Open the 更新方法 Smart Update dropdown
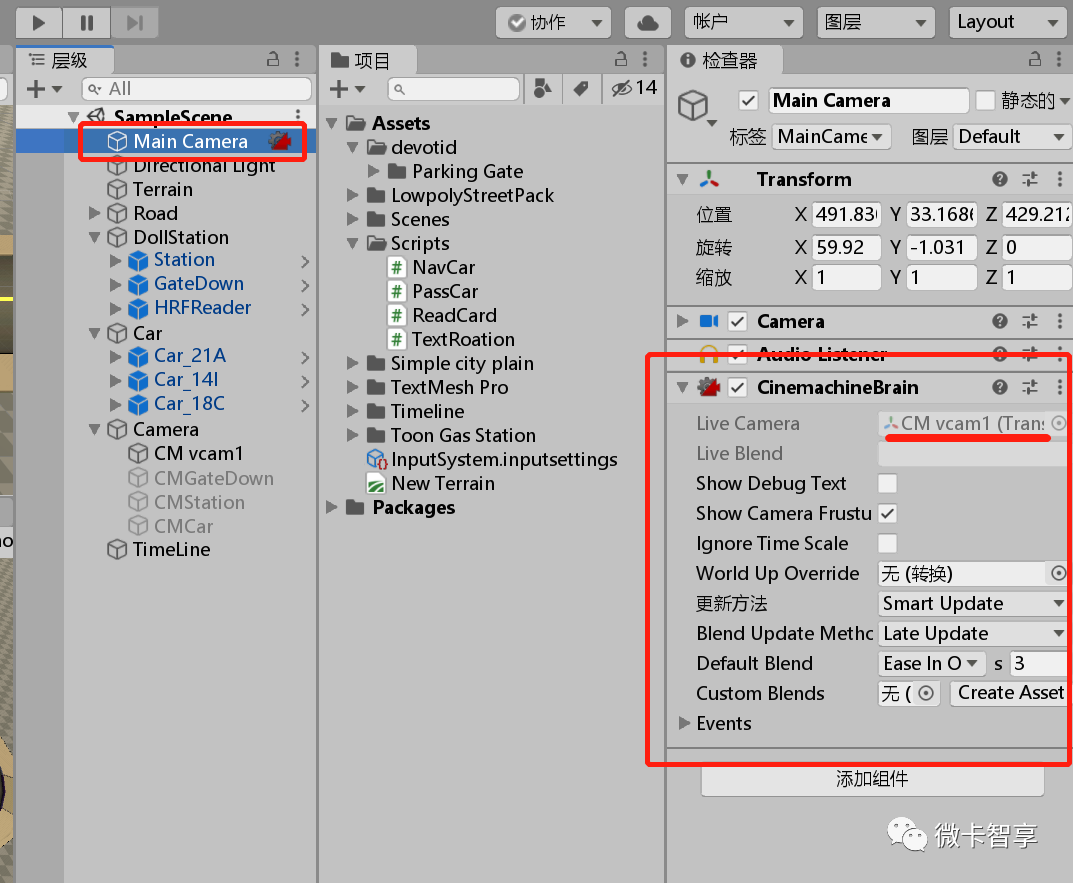Image resolution: width=1073 pixels, height=883 pixels. [973, 603]
